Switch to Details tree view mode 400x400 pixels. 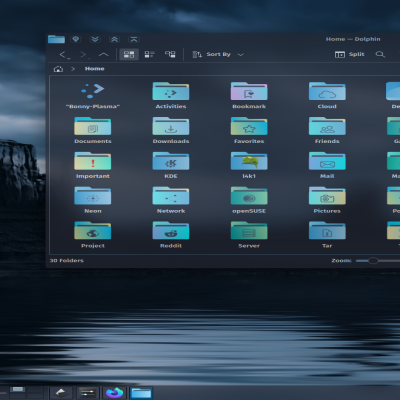[x=170, y=54]
